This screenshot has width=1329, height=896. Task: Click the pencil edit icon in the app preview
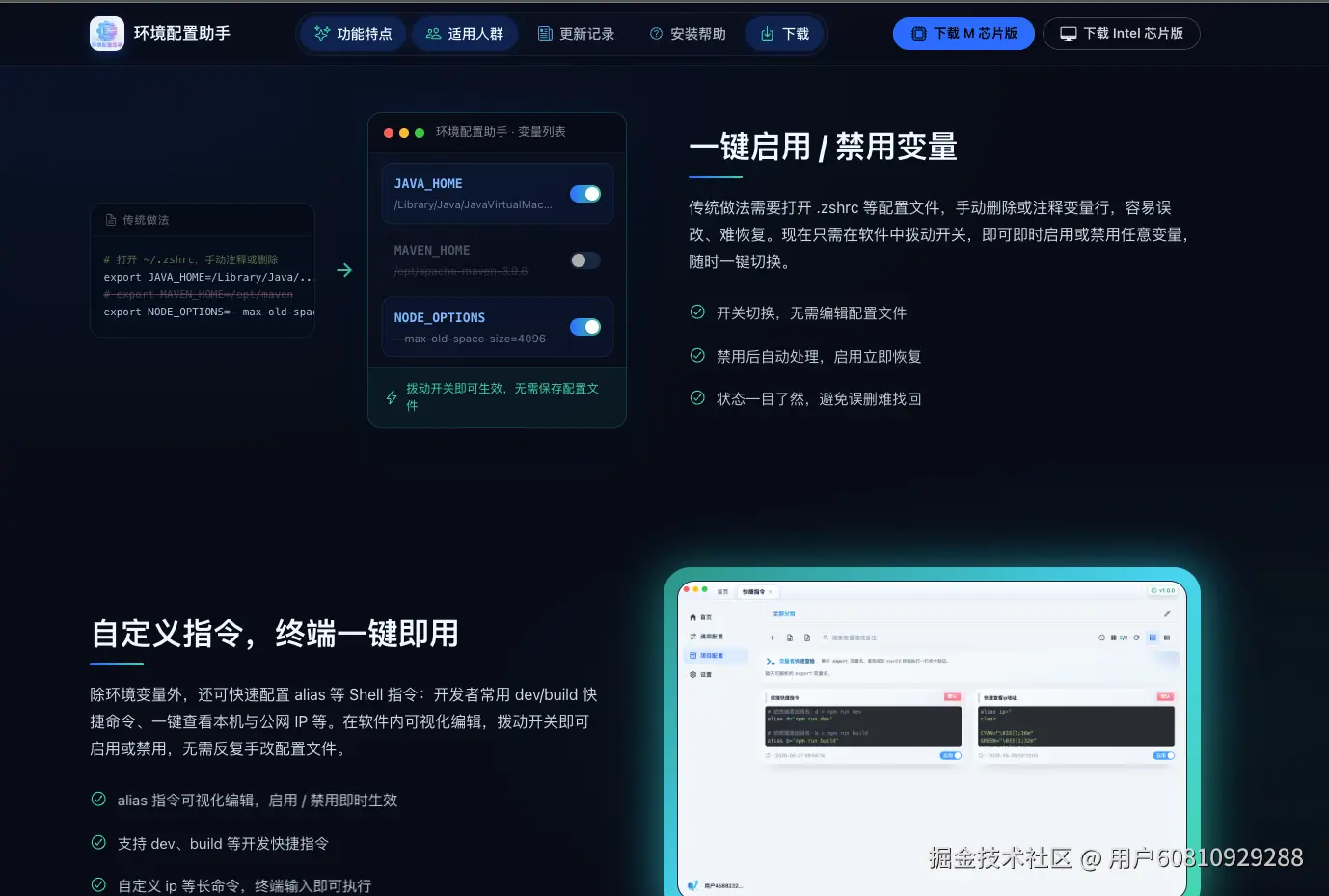(x=1167, y=613)
